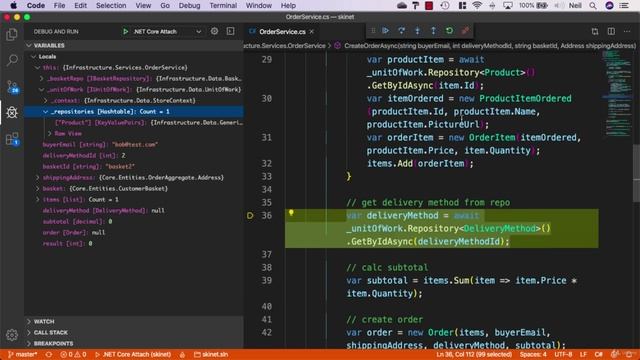Image resolution: width=640 pixels, height=360 pixels.
Task: Open the editor More Actions menu
Action: pyautogui.click(x=627, y=31)
